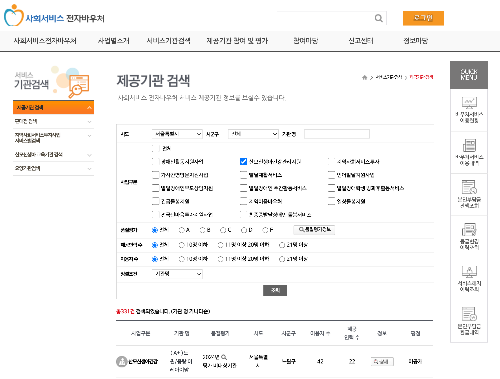This screenshot has width=500, height=379.
Task: Expand the sidebar item directly below the orange item
Action: [x=89, y=122]
